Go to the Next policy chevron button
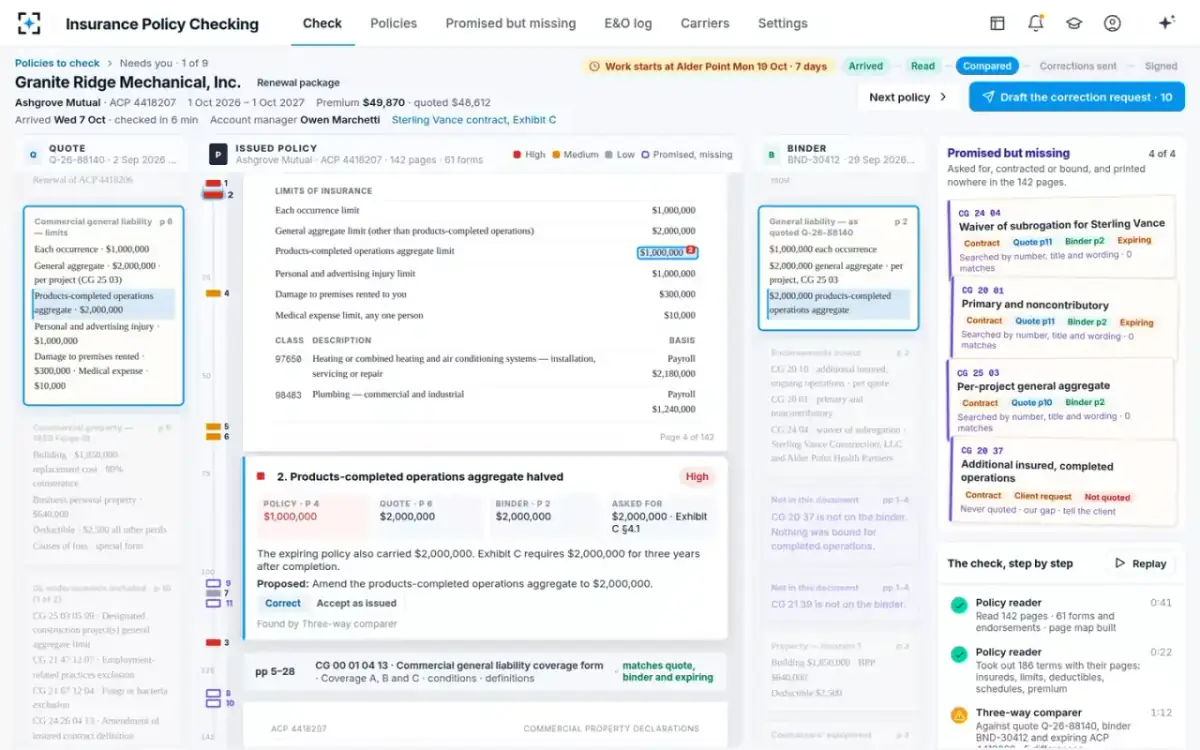Screen dimensions: 1200x750 908,97
